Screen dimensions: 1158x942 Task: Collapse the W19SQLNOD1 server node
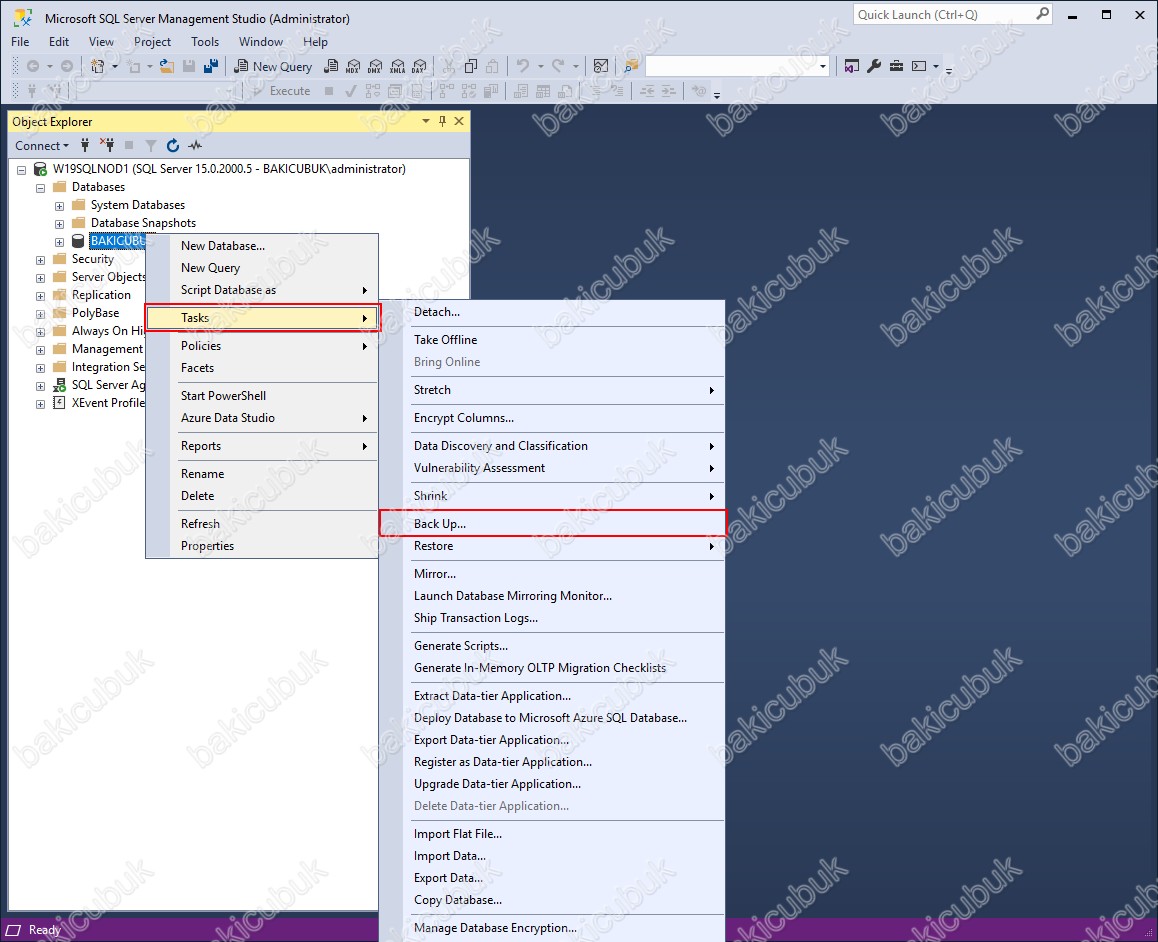[x=21, y=170]
